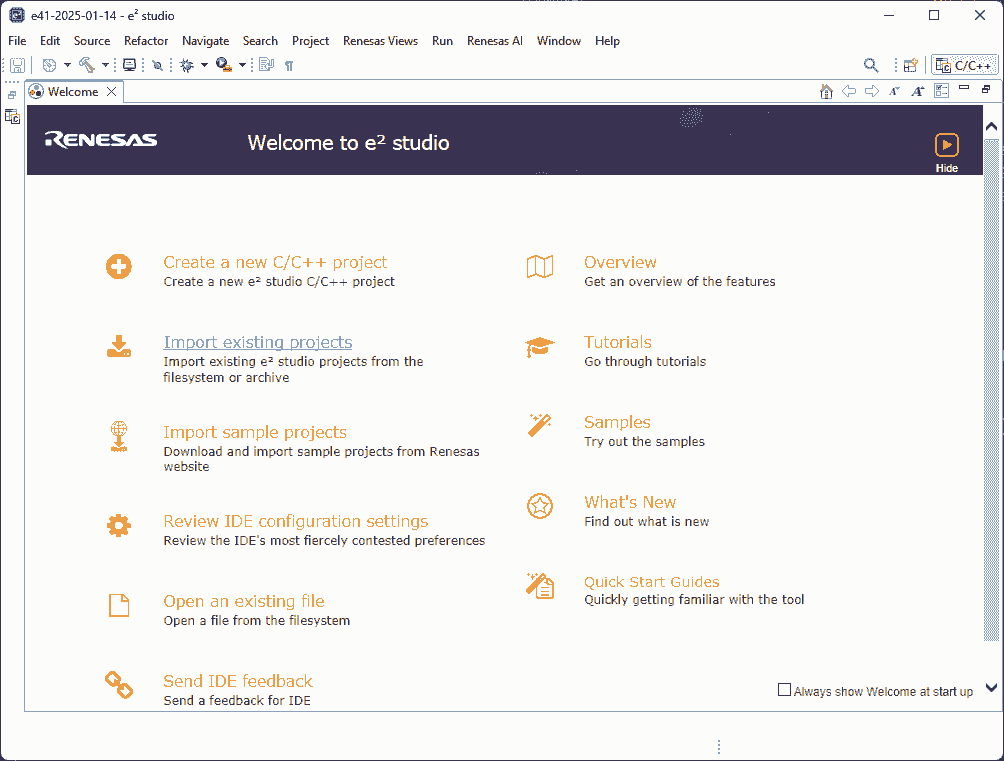Expand the Debug dropdown arrow
The image size is (1004, 761).
tap(204, 66)
